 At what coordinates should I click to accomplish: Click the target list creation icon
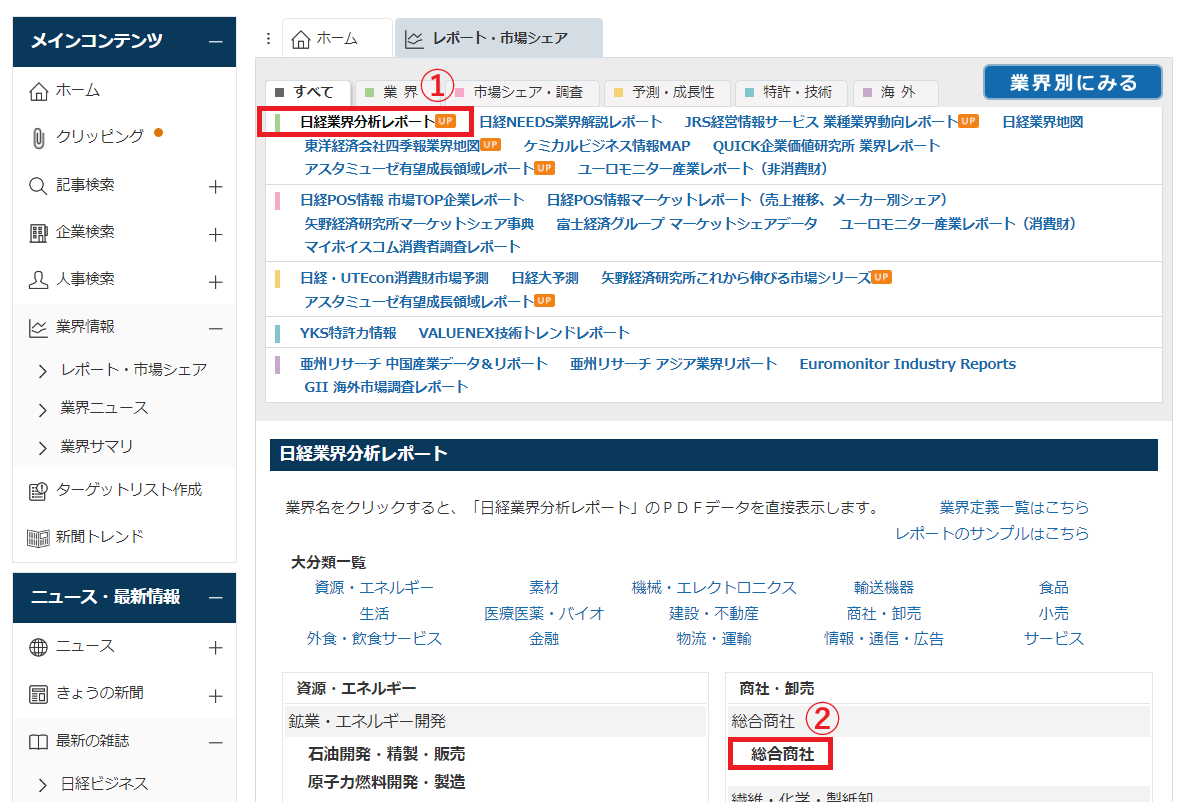coord(39,490)
